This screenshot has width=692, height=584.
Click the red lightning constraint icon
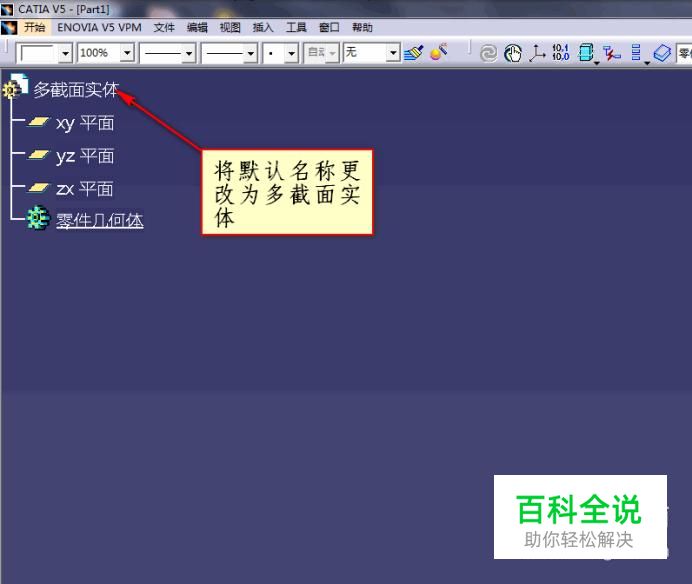pos(612,53)
